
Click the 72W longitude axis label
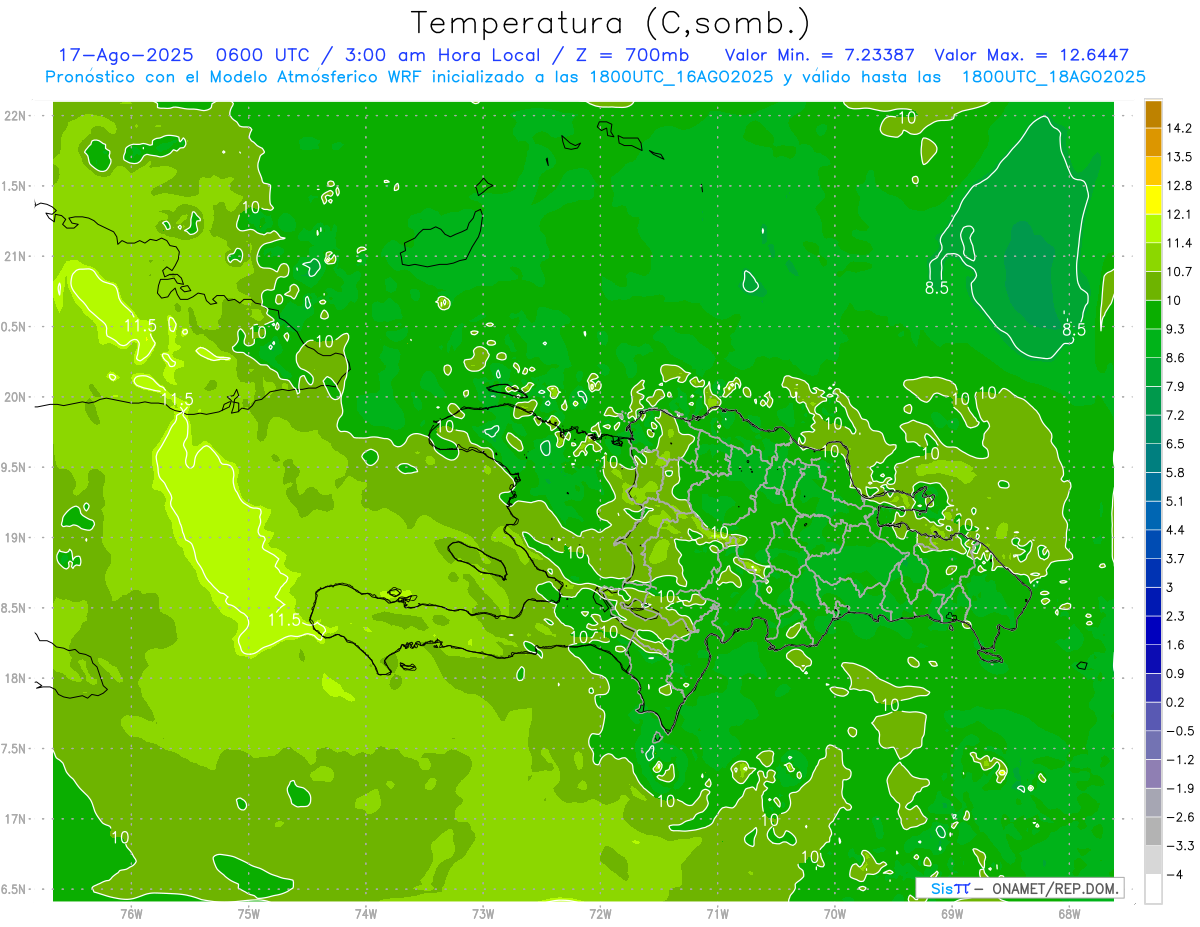click(601, 913)
